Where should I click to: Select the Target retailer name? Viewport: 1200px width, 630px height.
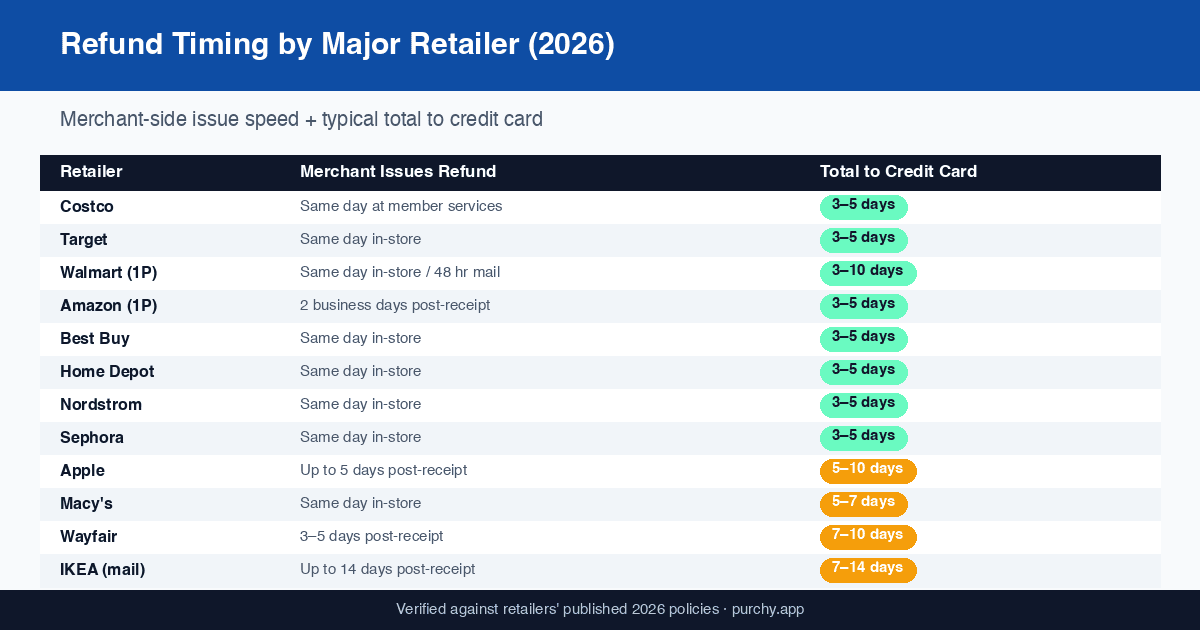point(84,240)
